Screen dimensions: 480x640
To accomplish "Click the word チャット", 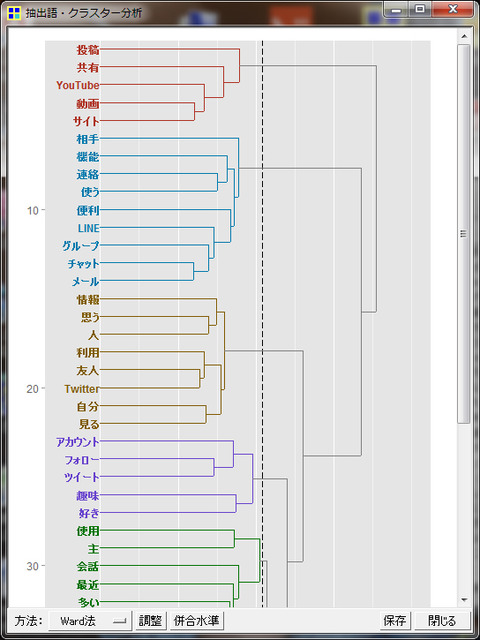I will (x=83, y=264).
